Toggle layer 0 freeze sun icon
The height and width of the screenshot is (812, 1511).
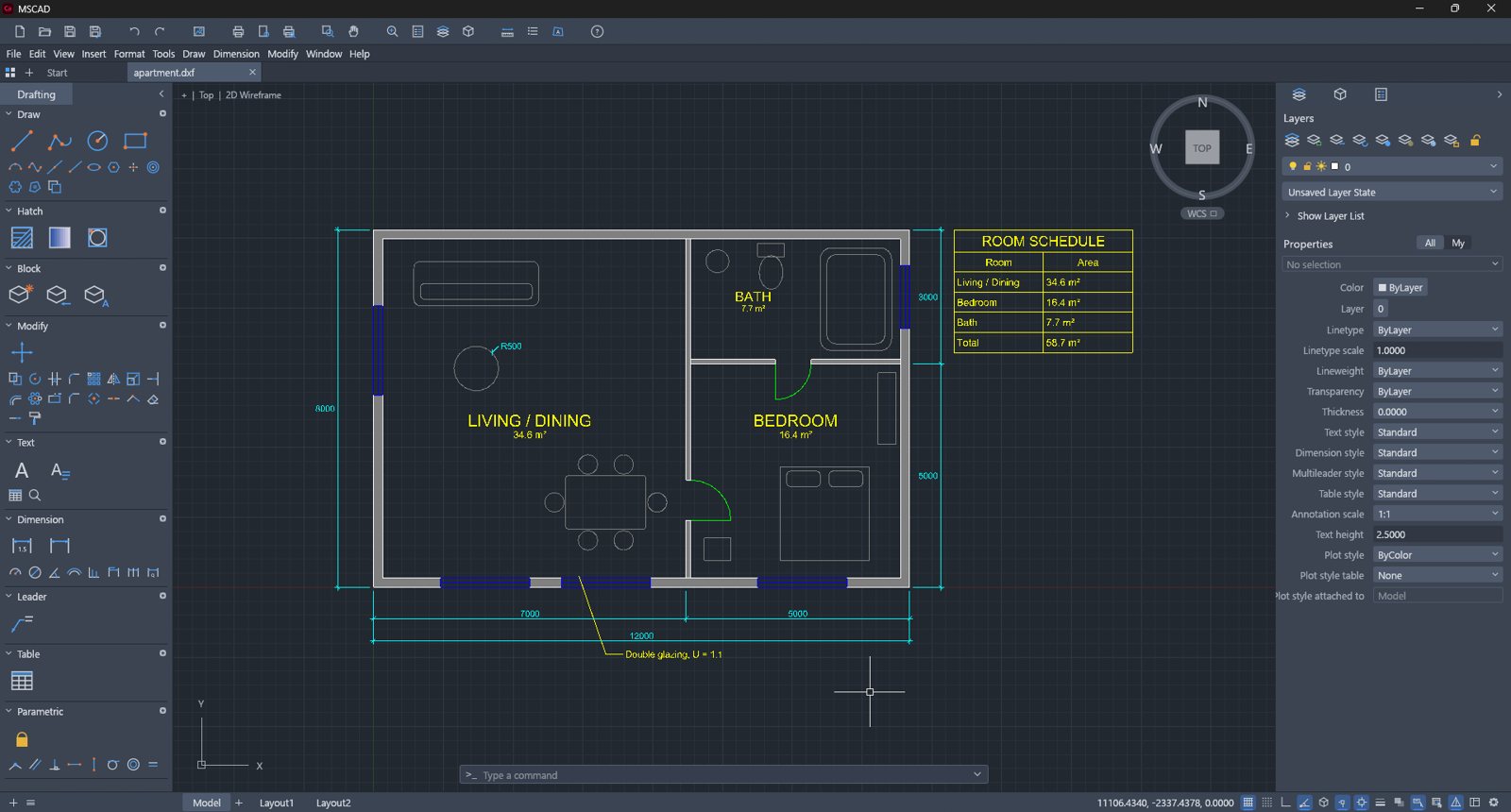coord(1321,166)
